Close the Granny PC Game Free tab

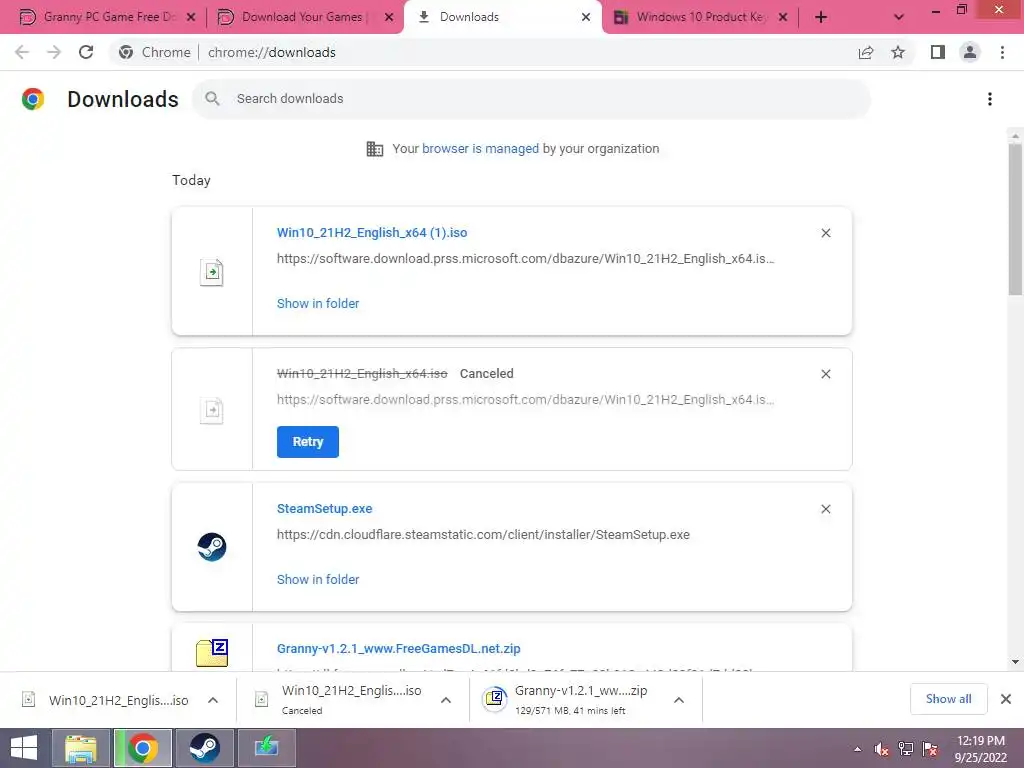[191, 18]
